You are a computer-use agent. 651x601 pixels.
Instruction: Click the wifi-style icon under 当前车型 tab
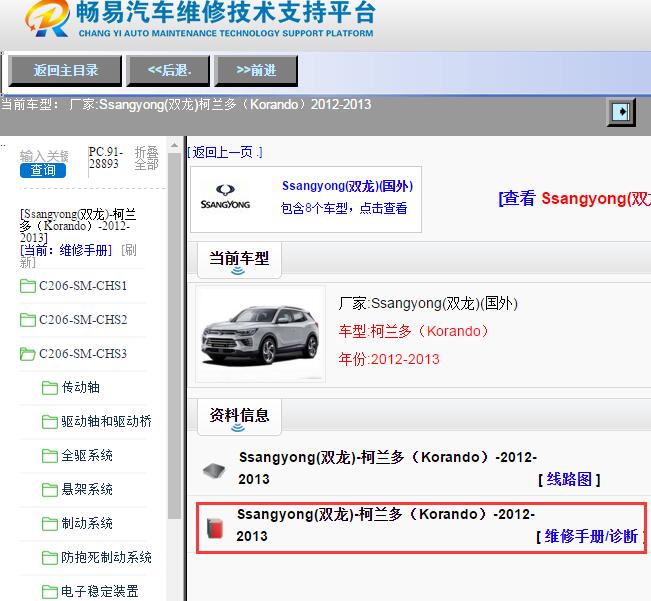click(238, 271)
